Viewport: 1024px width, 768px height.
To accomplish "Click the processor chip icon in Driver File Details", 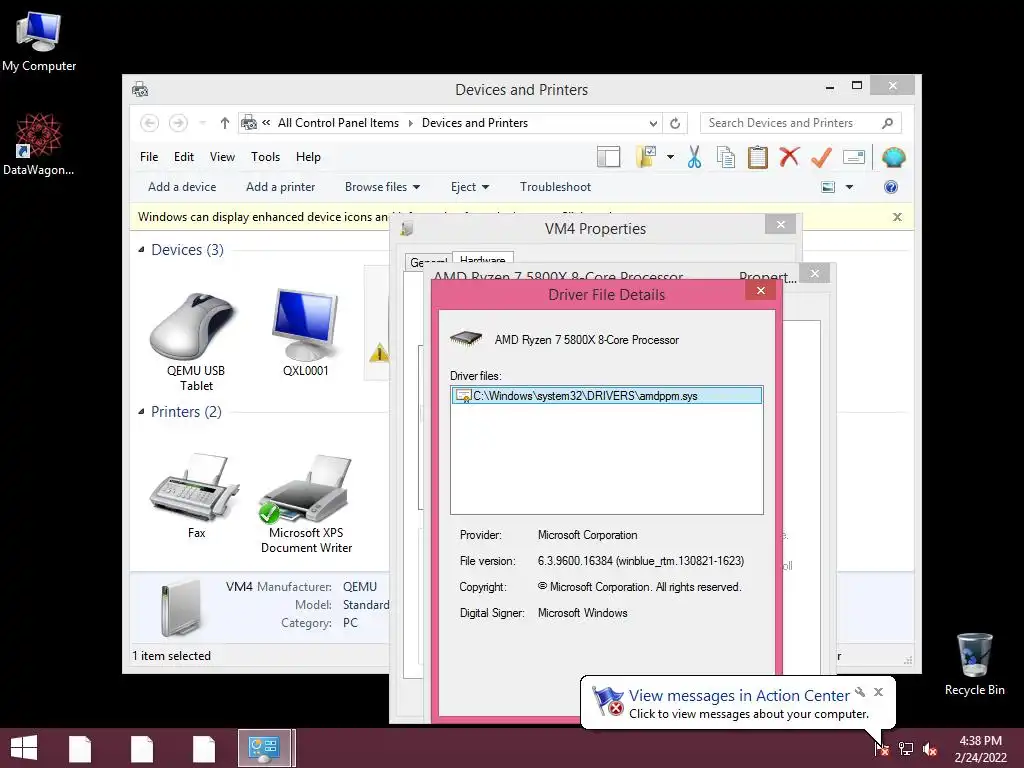I will 466,338.
